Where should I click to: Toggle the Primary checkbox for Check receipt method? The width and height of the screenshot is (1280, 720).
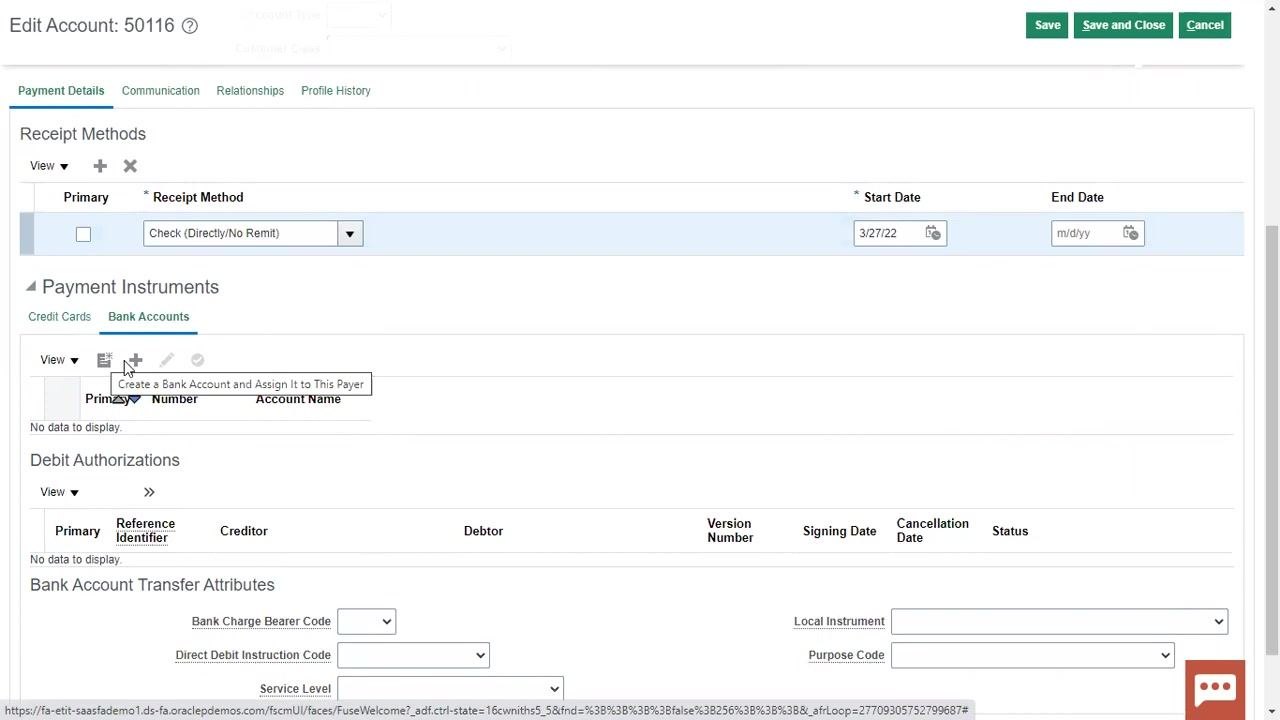(x=83, y=234)
